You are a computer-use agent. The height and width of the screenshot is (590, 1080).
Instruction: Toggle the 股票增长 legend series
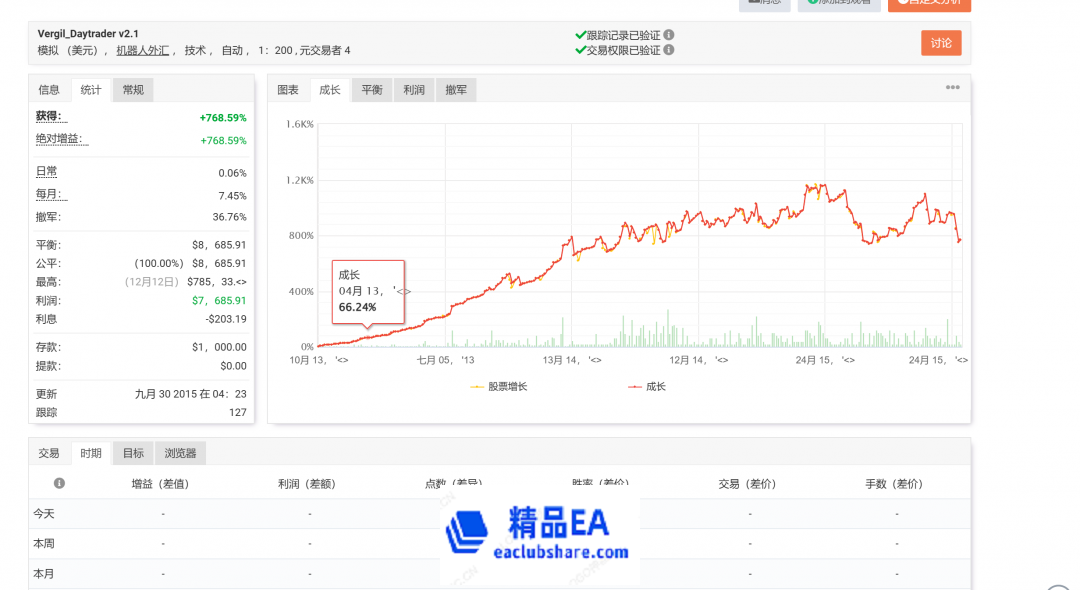tap(499, 387)
